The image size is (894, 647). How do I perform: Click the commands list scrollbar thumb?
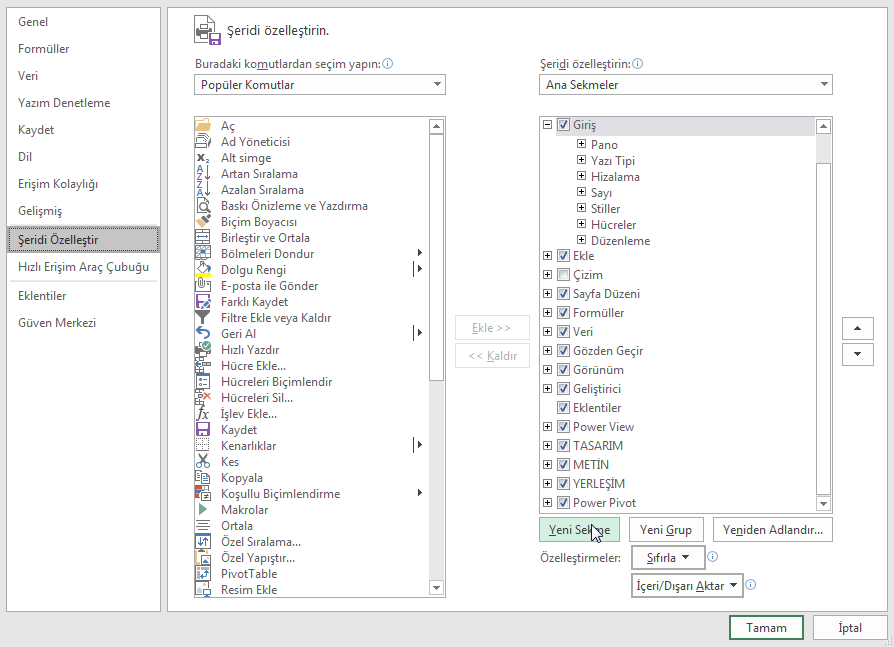click(x=437, y=257)
